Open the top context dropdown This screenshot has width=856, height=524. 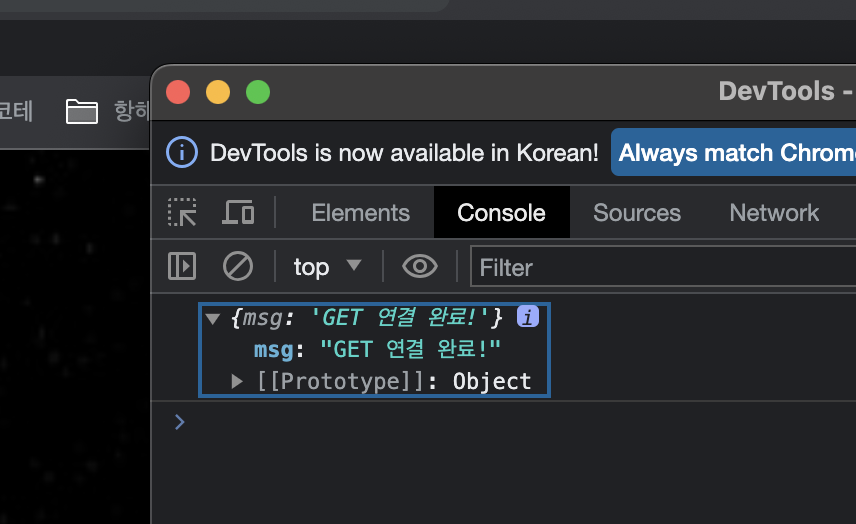point(328,267)
